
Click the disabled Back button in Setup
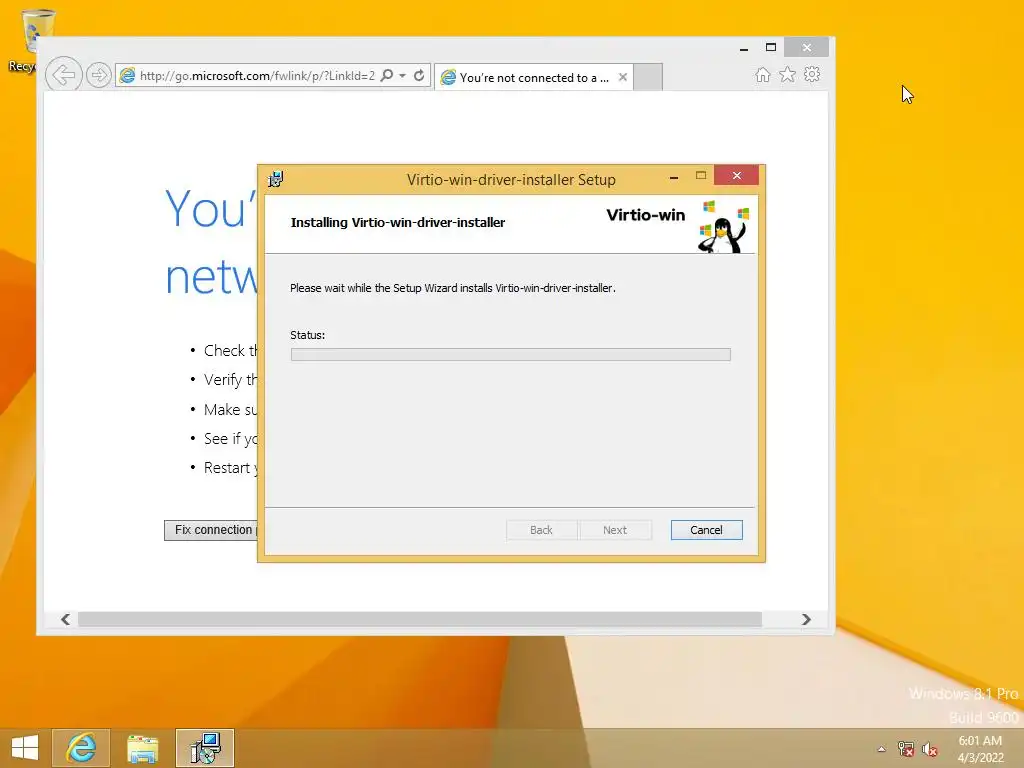(541, 530)
